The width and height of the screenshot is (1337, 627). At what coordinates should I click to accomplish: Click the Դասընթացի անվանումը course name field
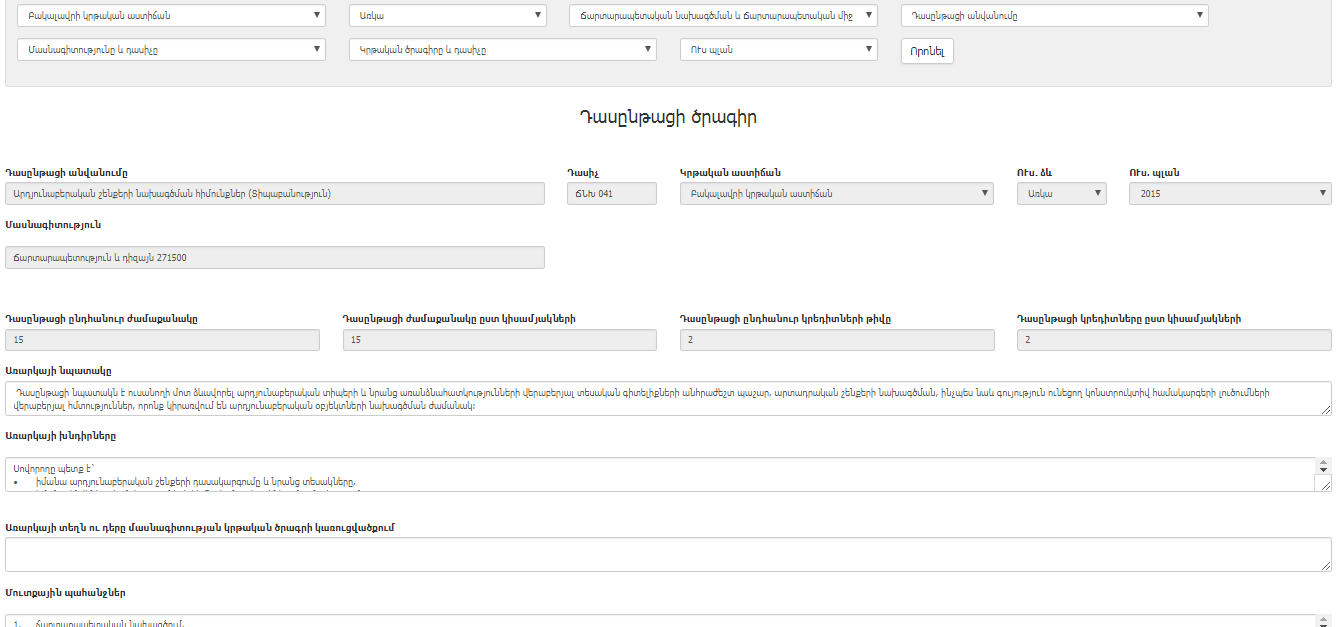(x=275, y=194)
